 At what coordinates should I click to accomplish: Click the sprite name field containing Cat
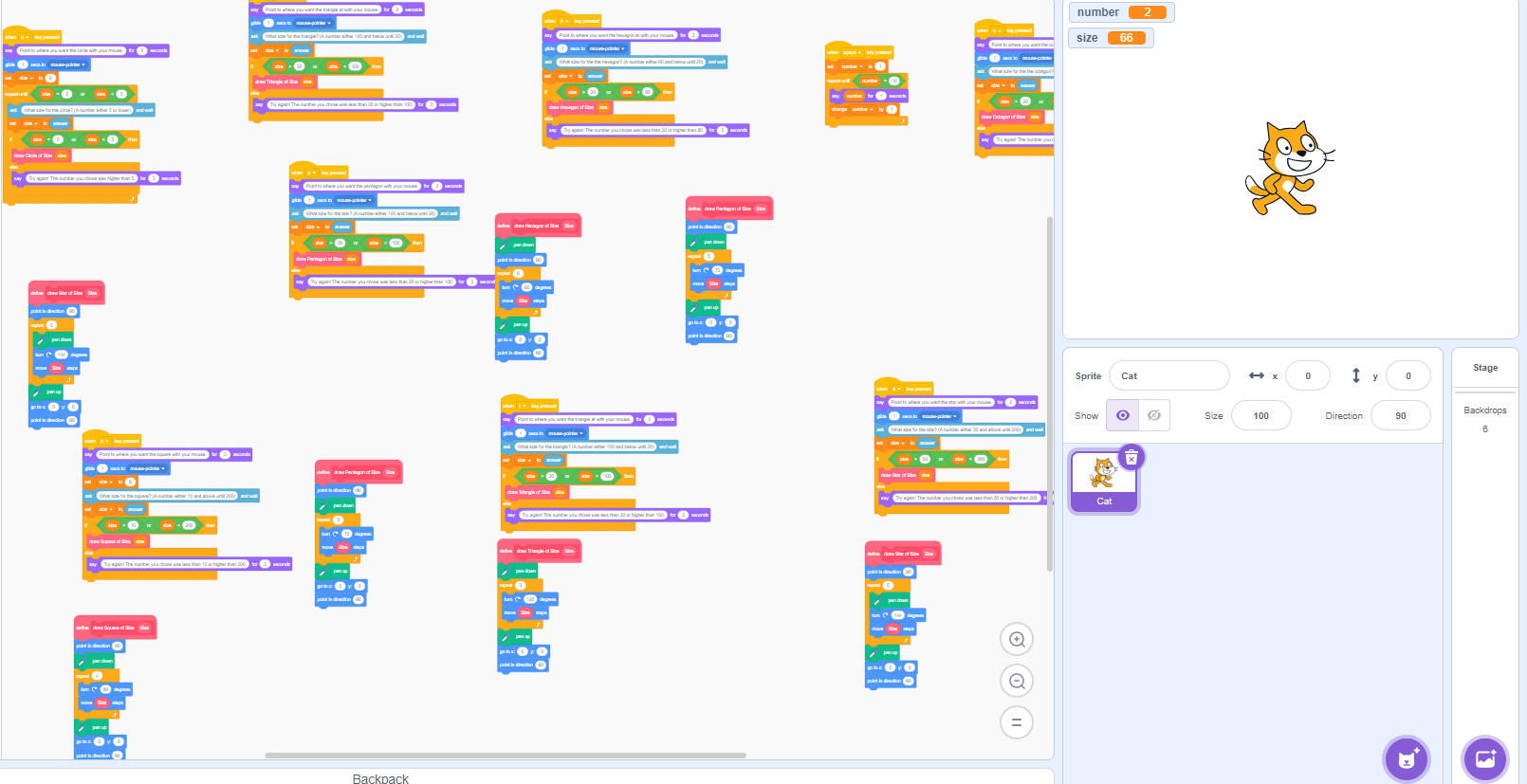1168,375
